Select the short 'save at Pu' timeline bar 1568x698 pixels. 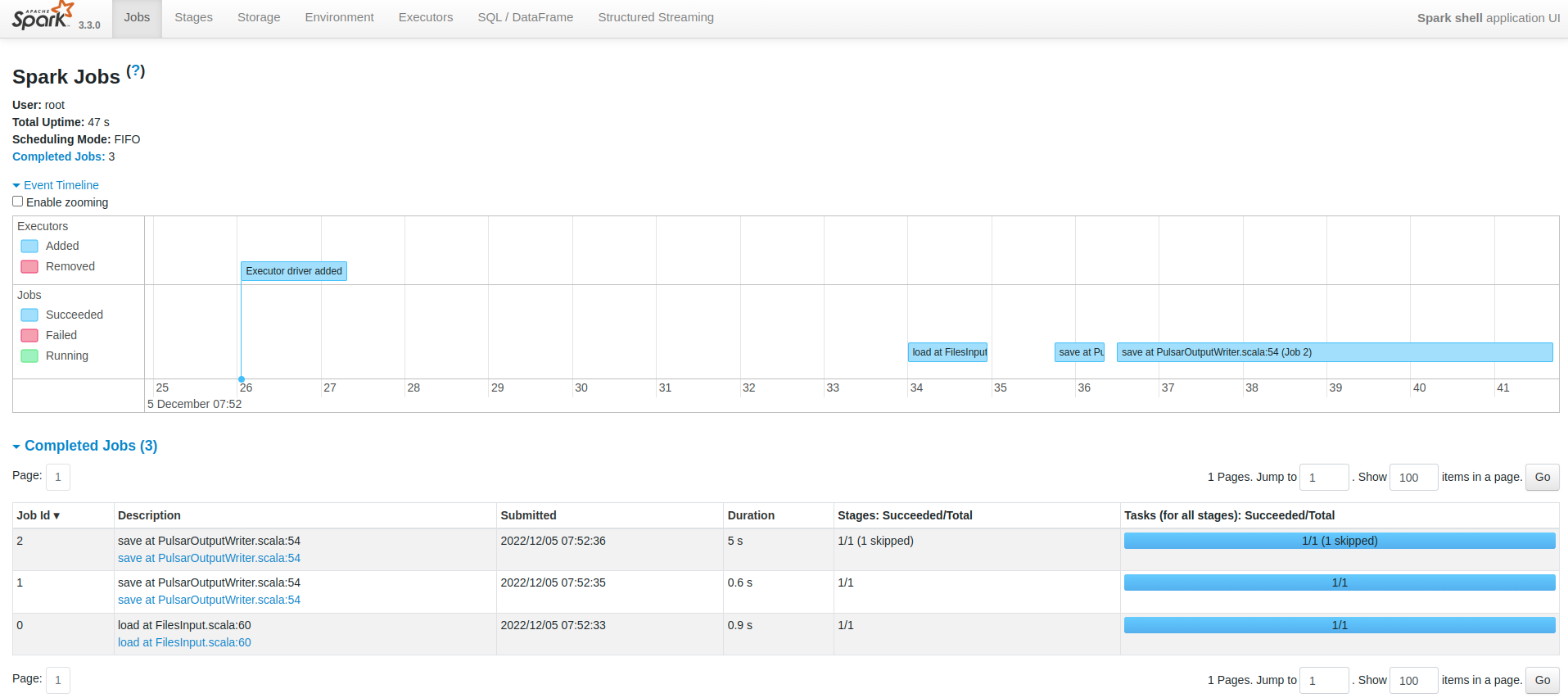1080,352
